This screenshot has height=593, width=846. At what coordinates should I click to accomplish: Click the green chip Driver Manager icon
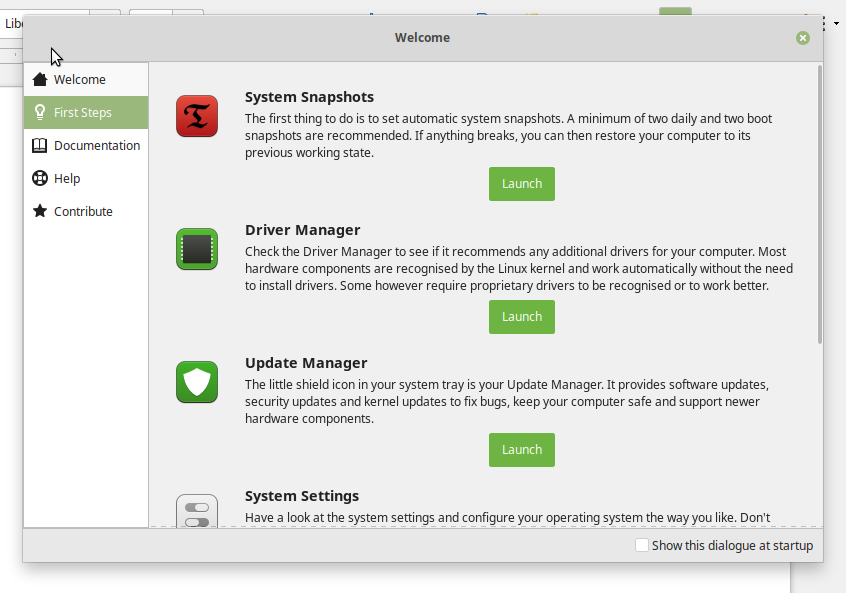click(x=197, y=249)
